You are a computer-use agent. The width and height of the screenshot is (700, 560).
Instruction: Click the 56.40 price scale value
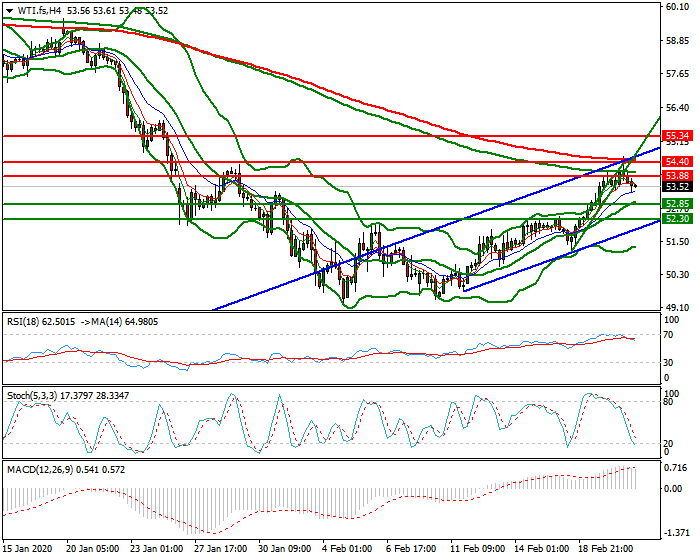click(x=677, y=108)
